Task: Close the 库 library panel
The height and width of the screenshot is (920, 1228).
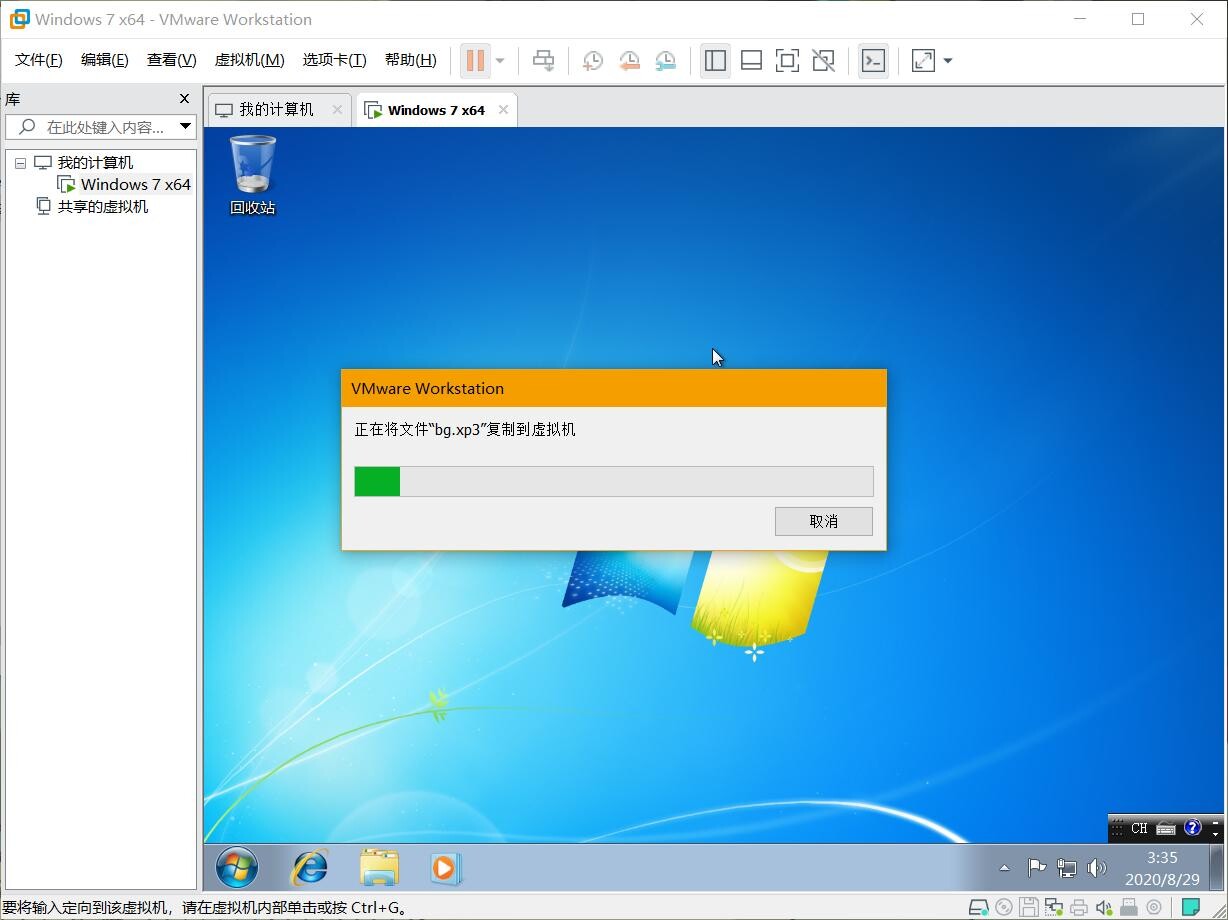Action: 184,98
